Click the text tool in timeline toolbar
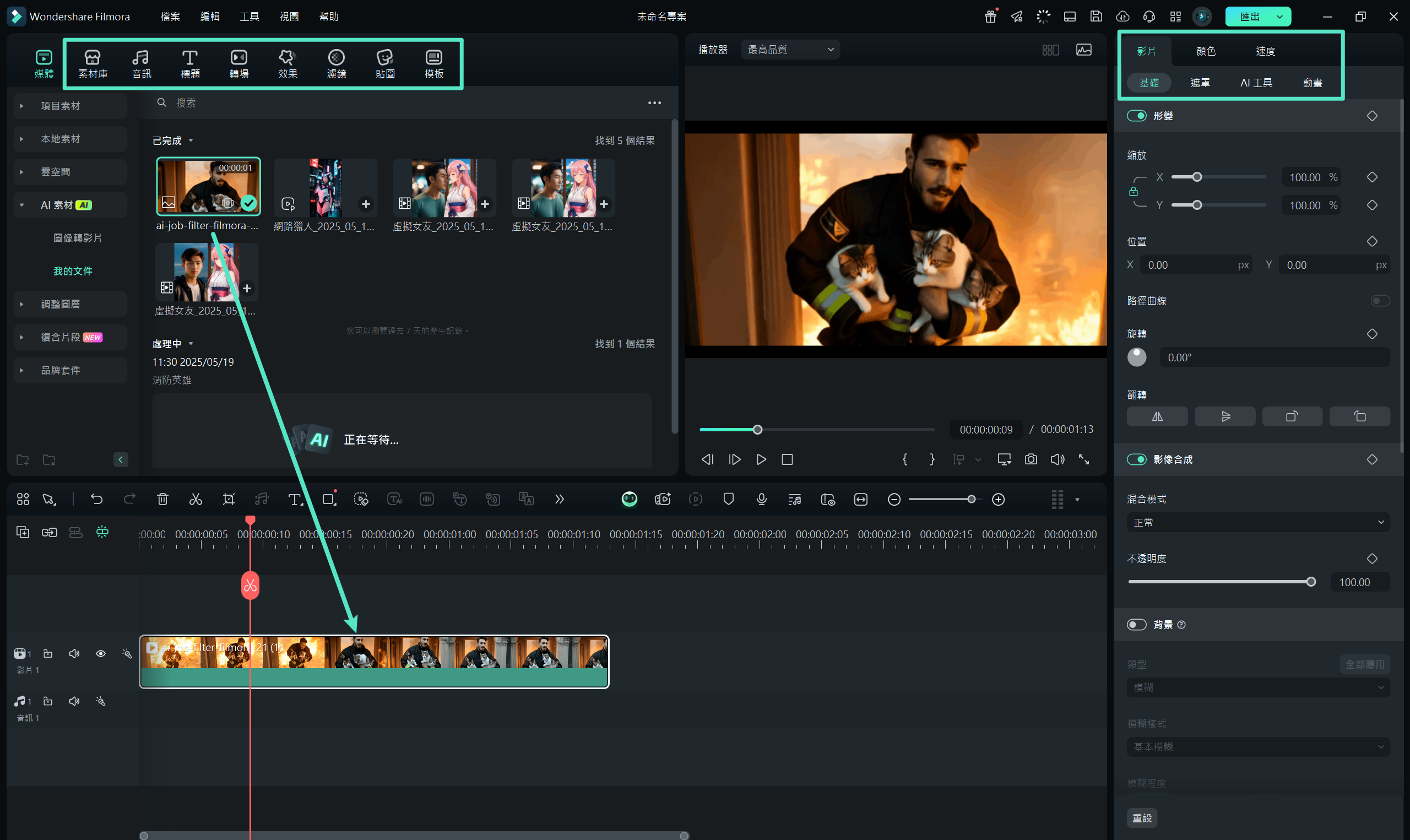Screen dimensions: 1410x840 point(295,498)
